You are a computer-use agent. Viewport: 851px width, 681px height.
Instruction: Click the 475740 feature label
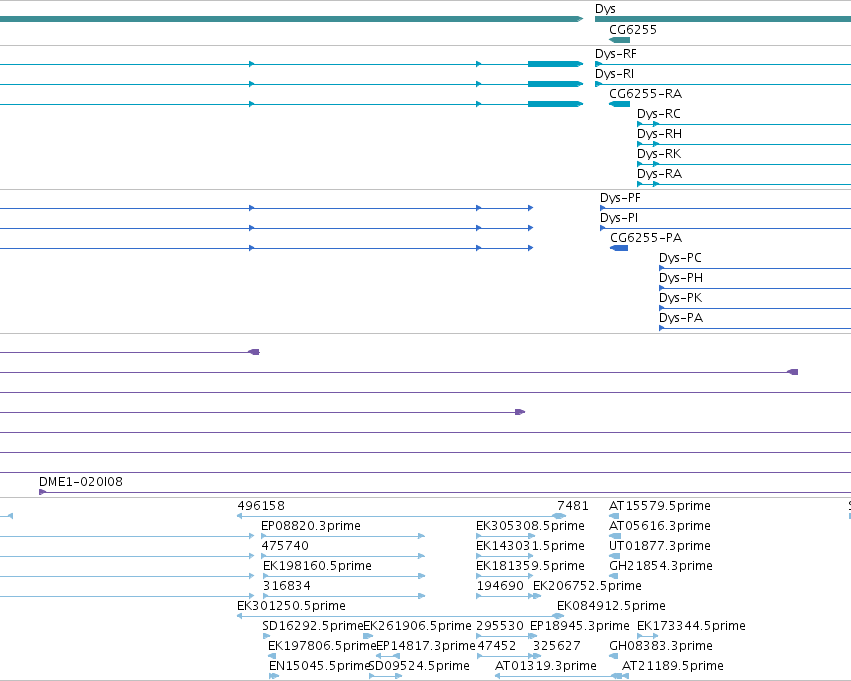pos(285,546)
